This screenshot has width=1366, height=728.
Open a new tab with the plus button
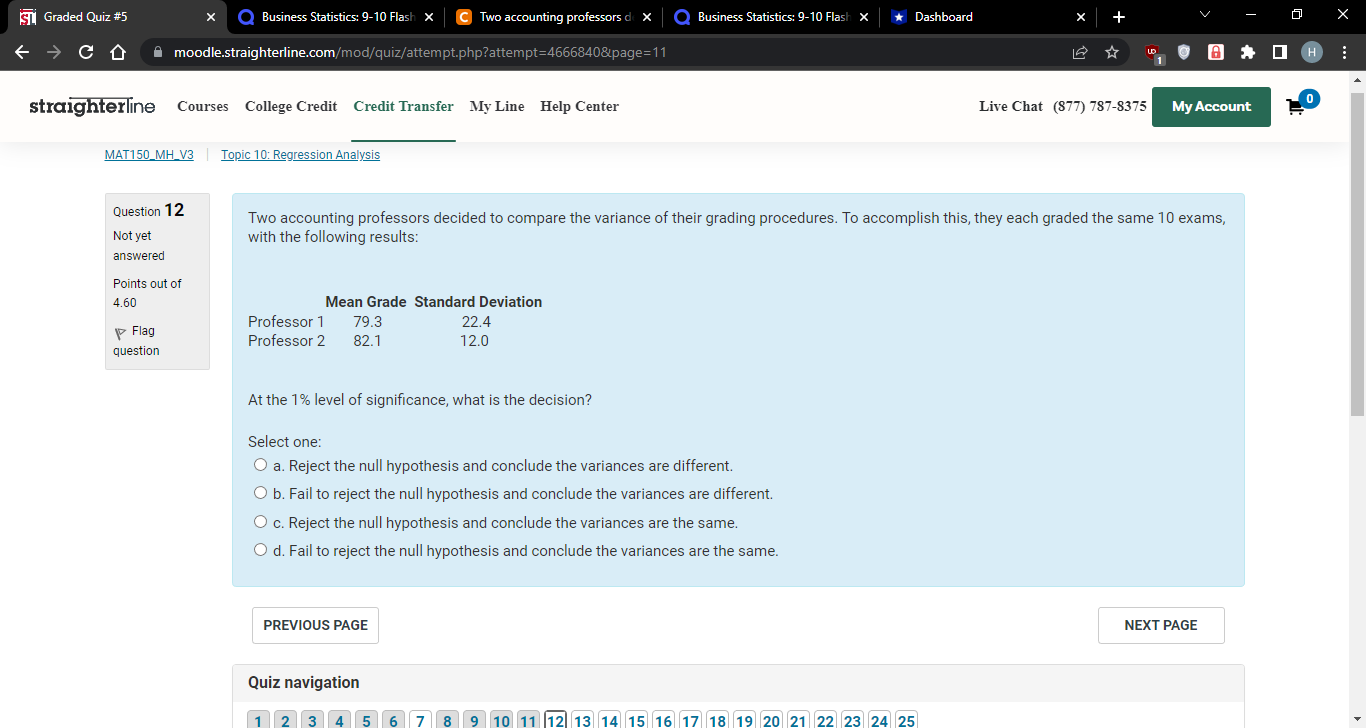[x=1118, y=17]
